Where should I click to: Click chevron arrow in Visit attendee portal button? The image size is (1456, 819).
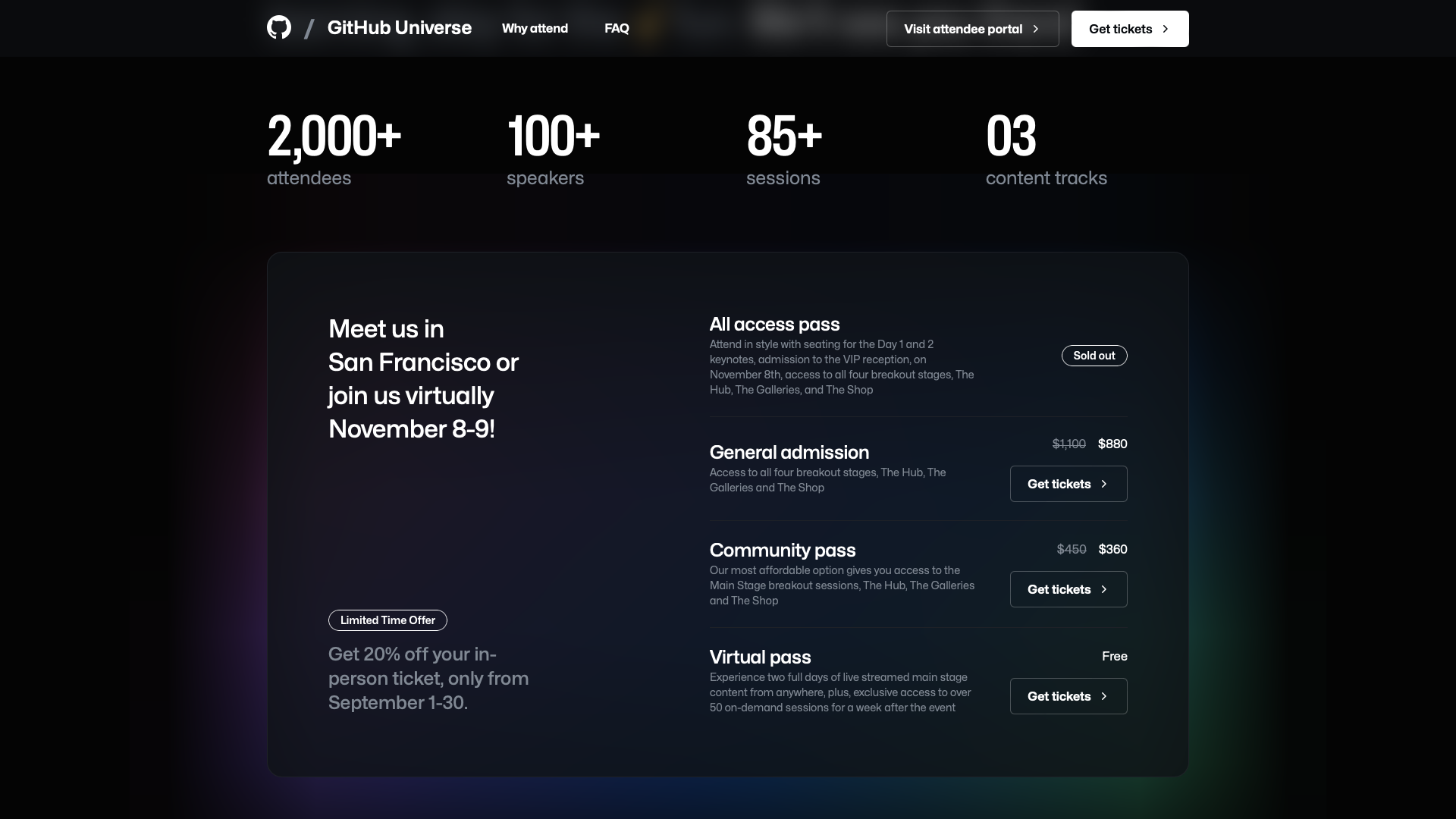coord(1036,29)
